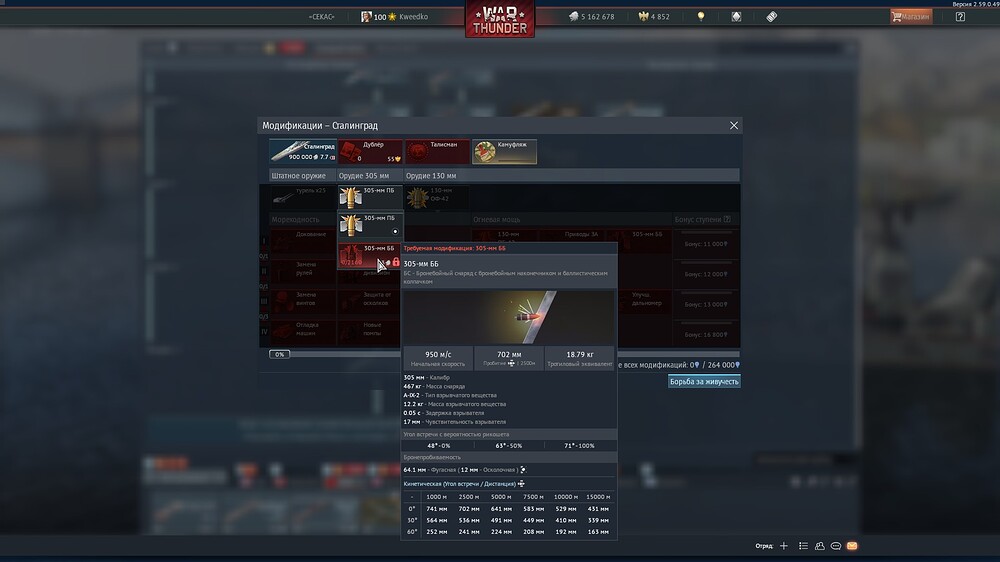Click the lock icon on 305-мм ББ
The image size is (1000, 562).
pos(396,262)
